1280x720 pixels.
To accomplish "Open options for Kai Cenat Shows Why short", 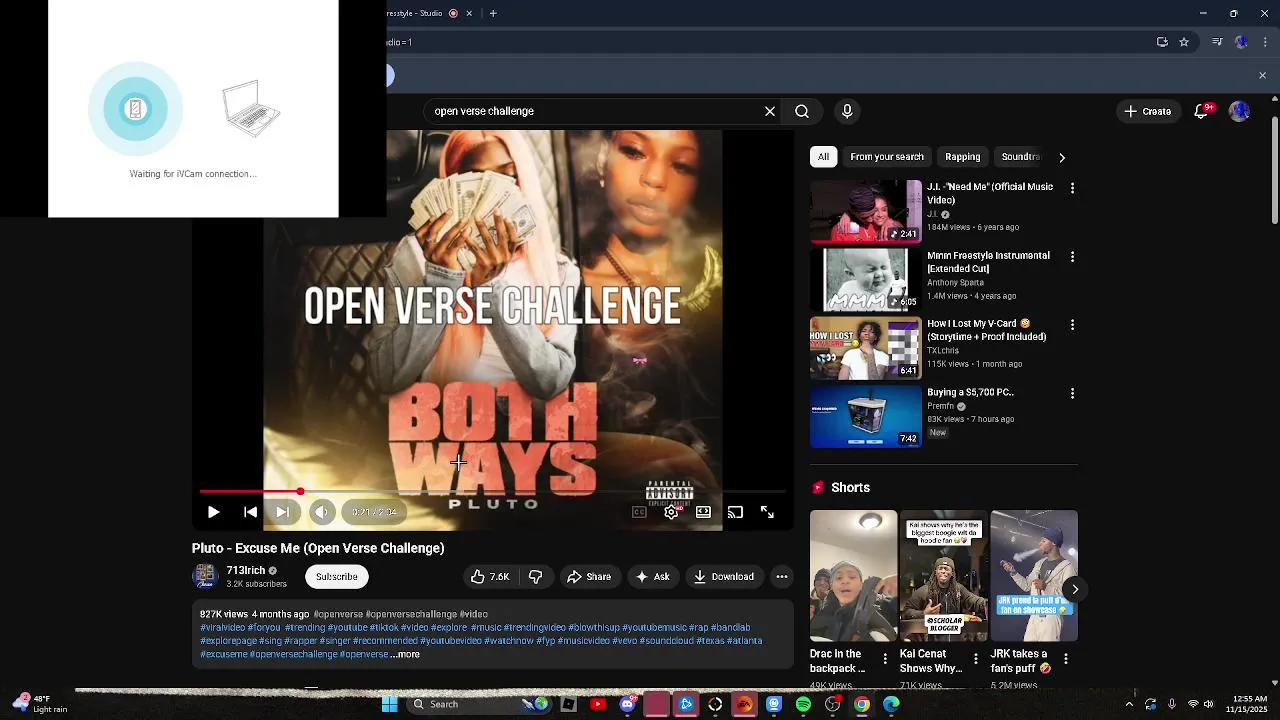I will click(976, 659).
